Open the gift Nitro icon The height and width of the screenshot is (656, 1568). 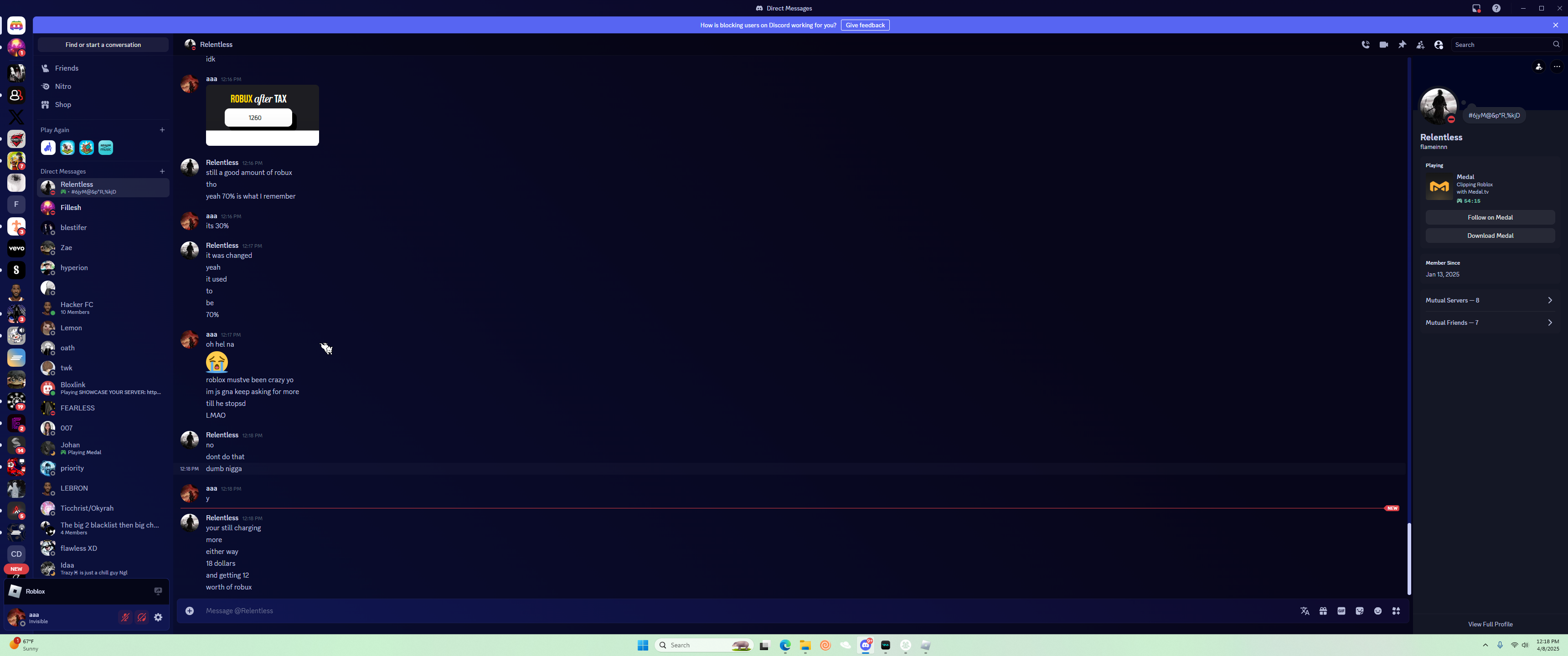pyautogui.click(x=1323, y=611)
